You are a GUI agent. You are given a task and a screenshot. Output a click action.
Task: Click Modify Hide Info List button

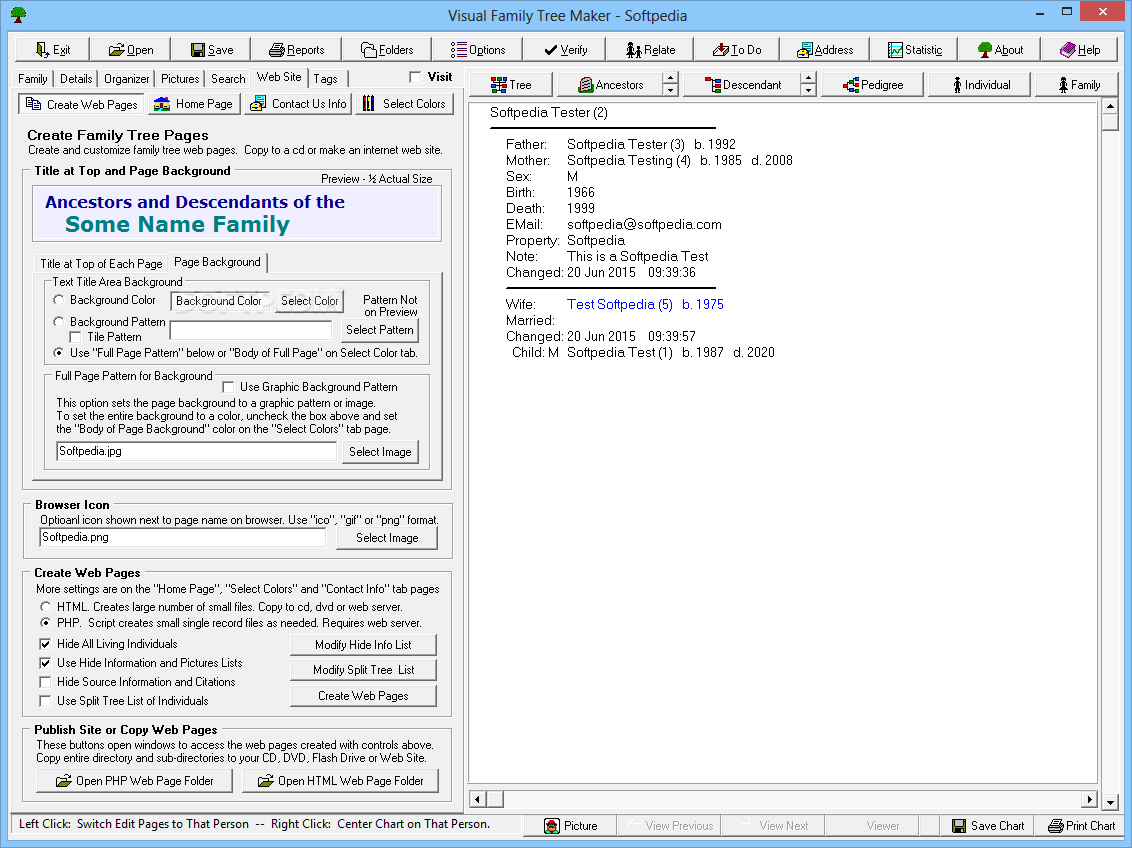363,644
